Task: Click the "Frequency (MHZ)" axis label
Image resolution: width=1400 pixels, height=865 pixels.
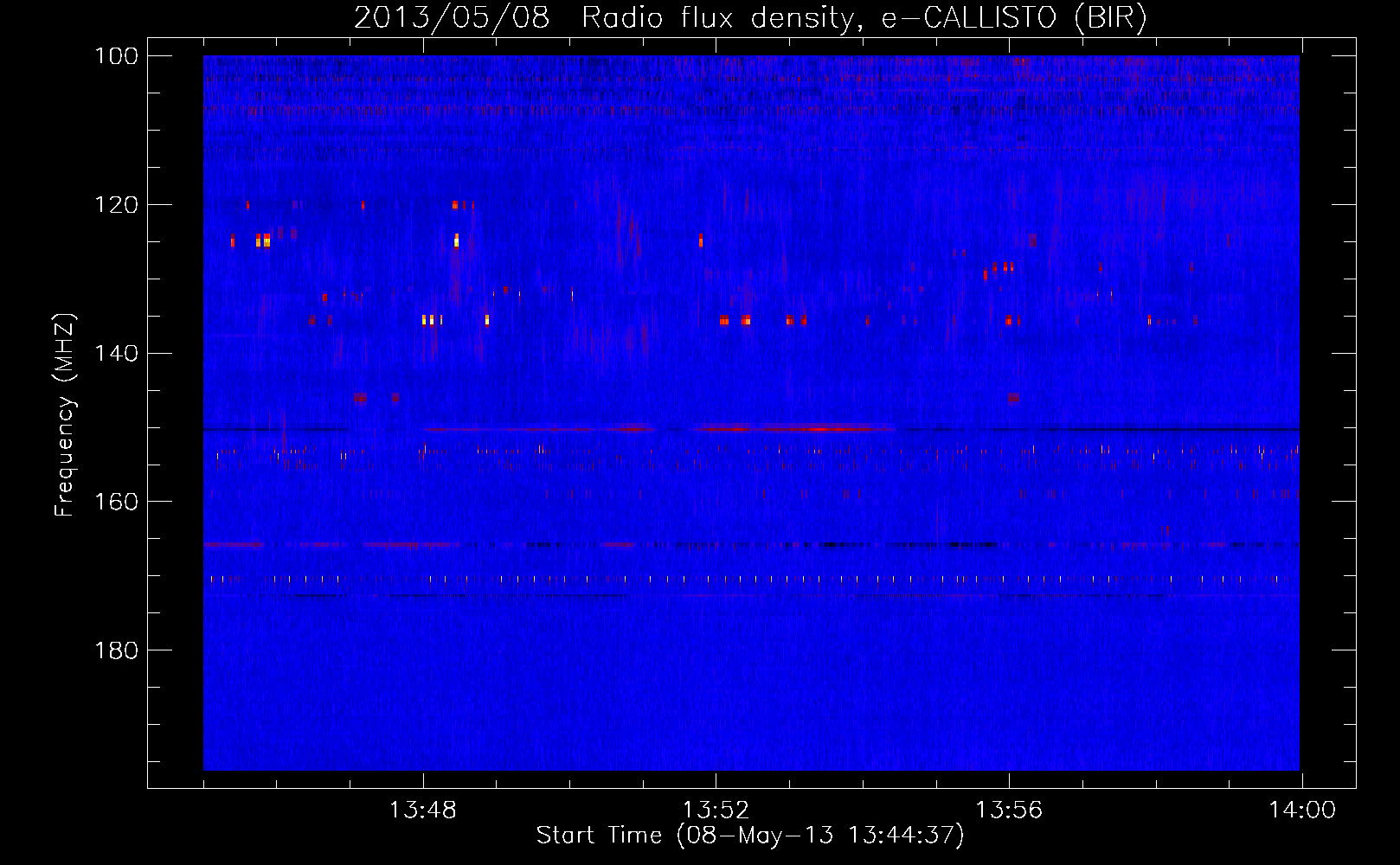Action: coord(64,415)
